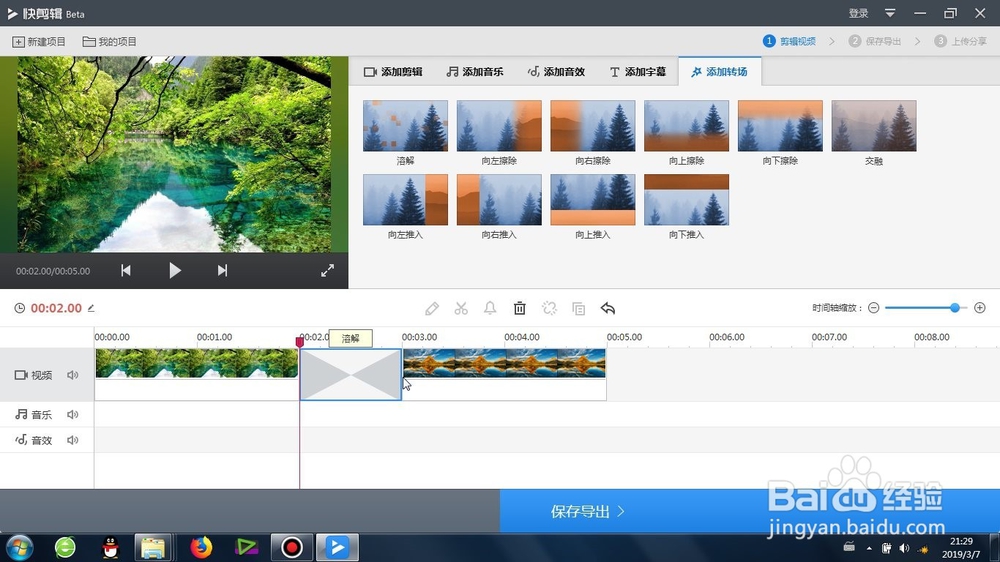Viewport: 1000px width, 562px height.
Task: Jump to next frame in the preview
Action: [222, 270]
